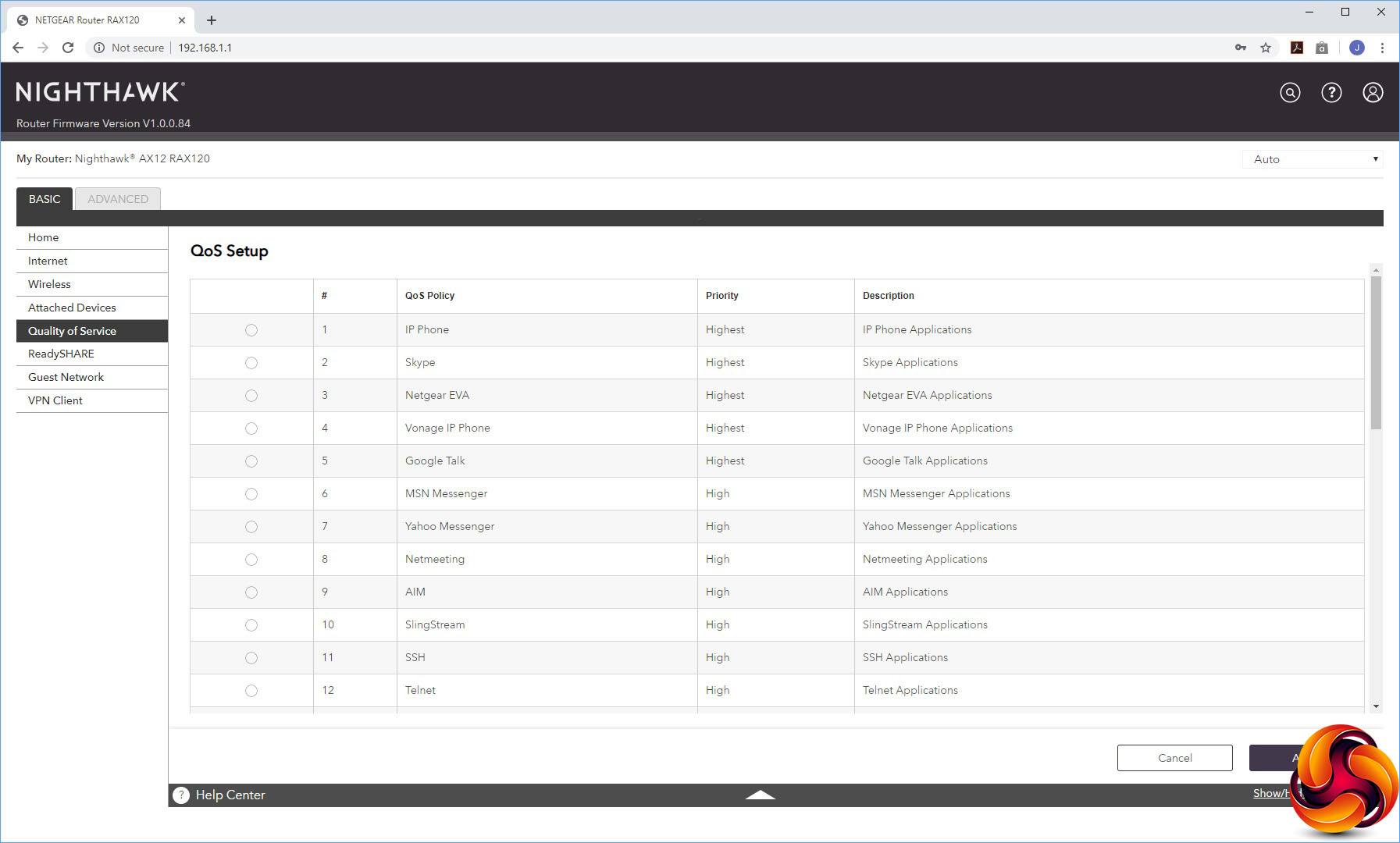The image size is (1400, 843).
Task: Select the Telnet policy radio button
Action: point(251,691)
